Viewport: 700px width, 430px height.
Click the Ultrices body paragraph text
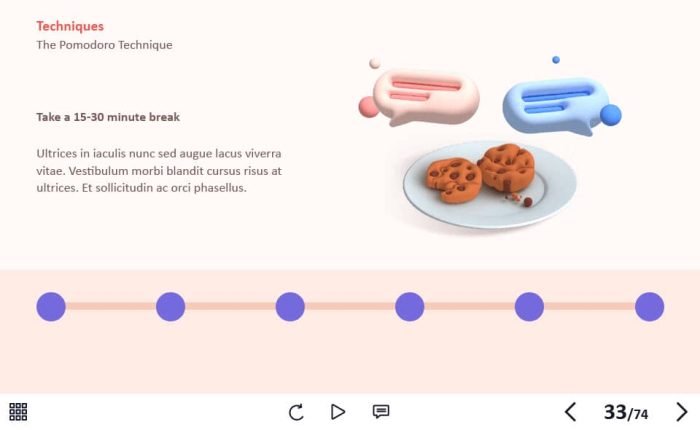tap(159, 171)
